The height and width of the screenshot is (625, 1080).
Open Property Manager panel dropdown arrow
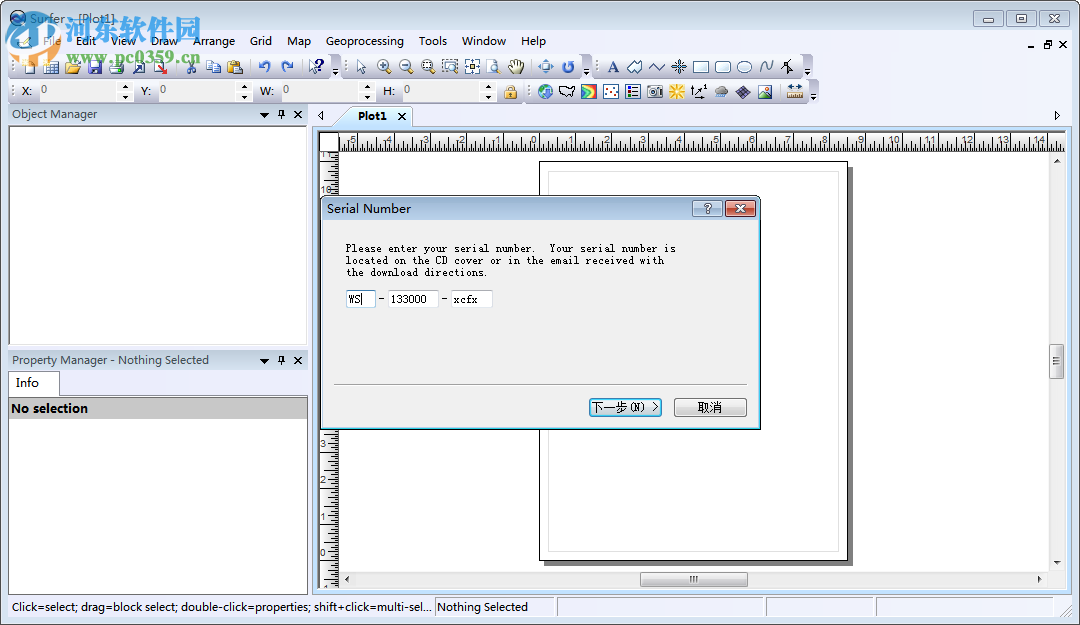(x=264, y=360)
